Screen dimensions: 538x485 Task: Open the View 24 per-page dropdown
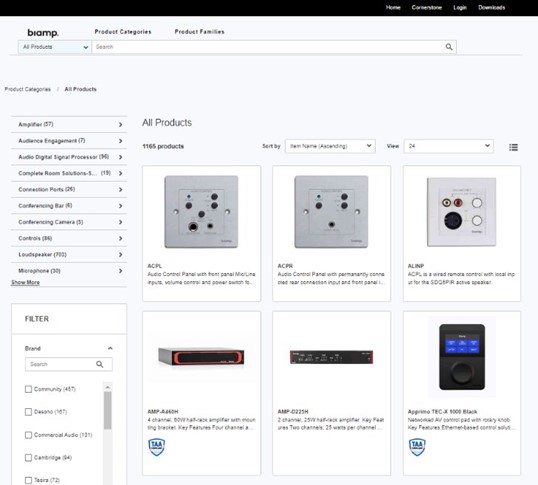pos(448,146)
